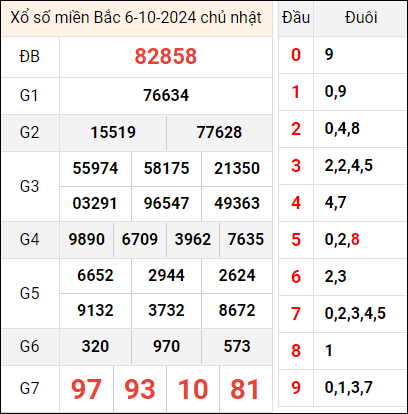Viewport: 408px width, 414px height.
Task: Select G4 number 6709
Action: coord(140,239)
